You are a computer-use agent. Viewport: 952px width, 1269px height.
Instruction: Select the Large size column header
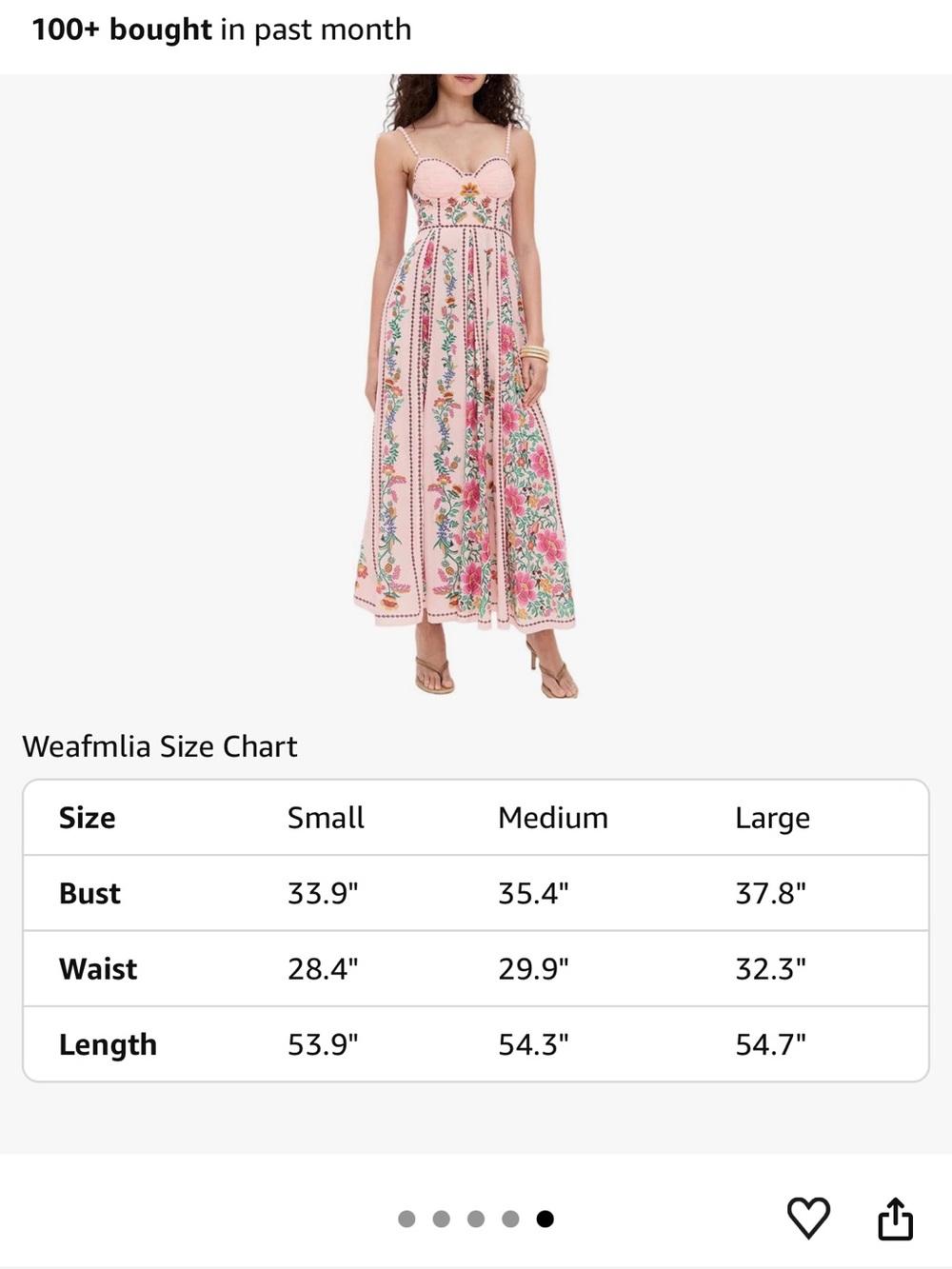pos(772,819)
